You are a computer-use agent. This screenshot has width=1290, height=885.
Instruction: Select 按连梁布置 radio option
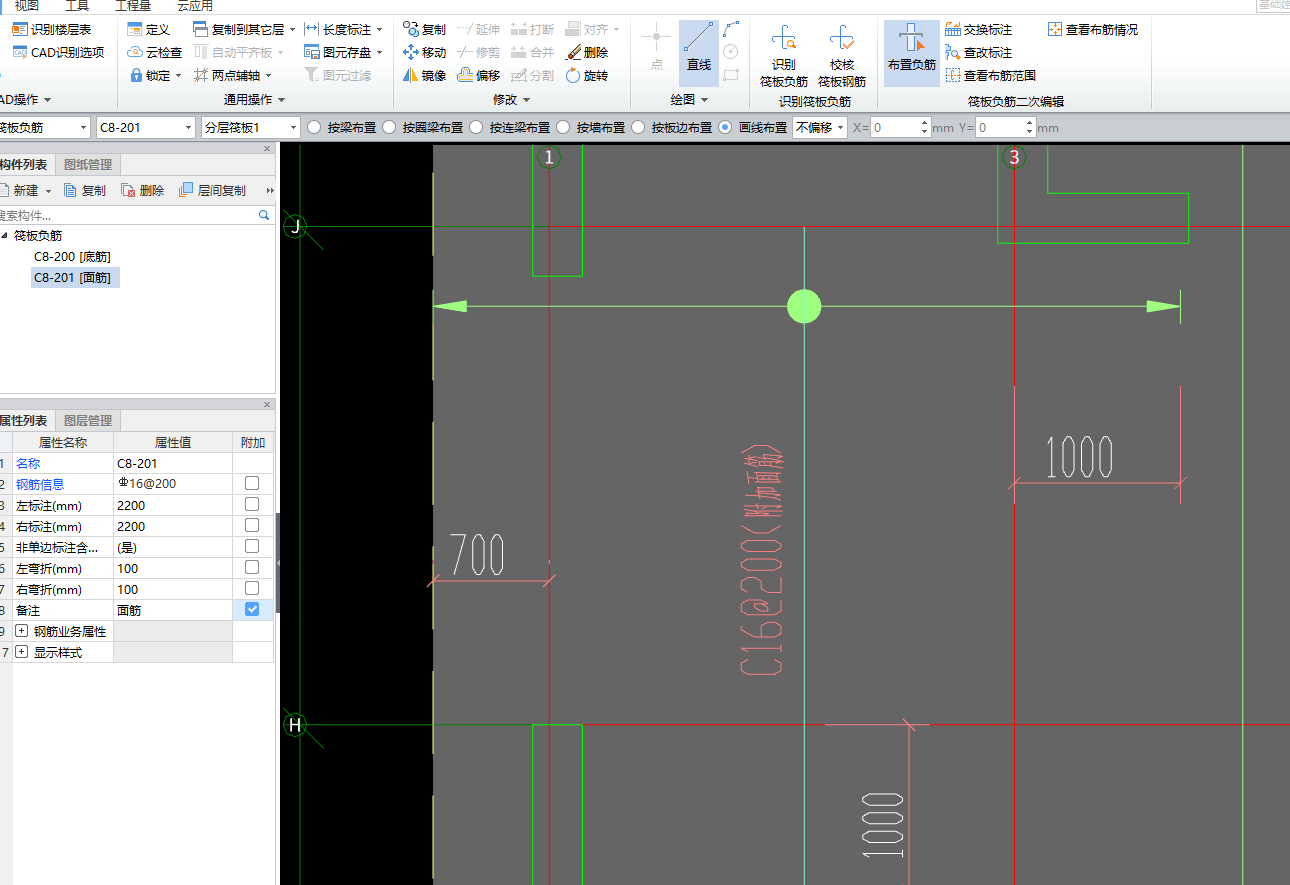476,127
